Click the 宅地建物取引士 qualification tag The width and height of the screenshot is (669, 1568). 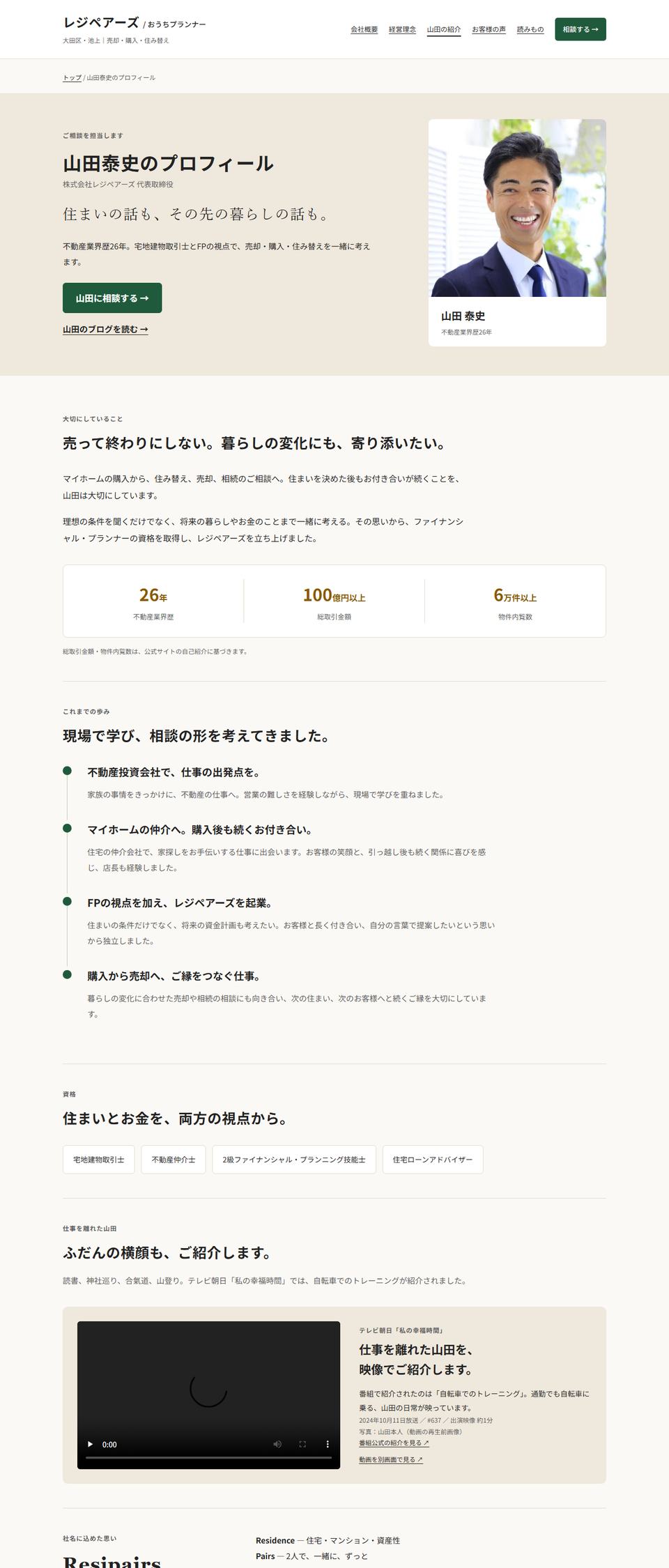[x=99, y=1160]
